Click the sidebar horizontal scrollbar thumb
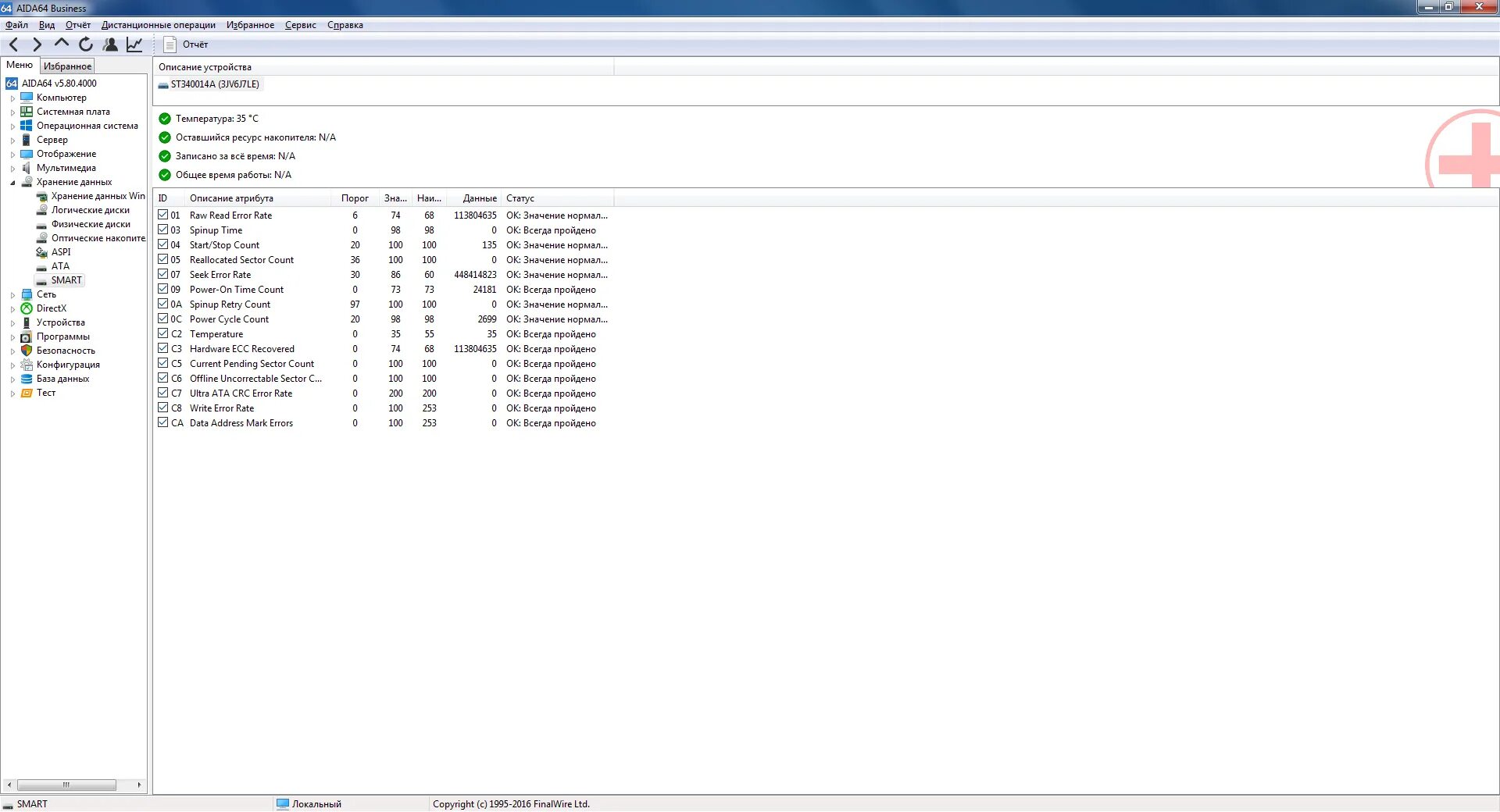Screen dimensions: 1500x812 point(66,785)
